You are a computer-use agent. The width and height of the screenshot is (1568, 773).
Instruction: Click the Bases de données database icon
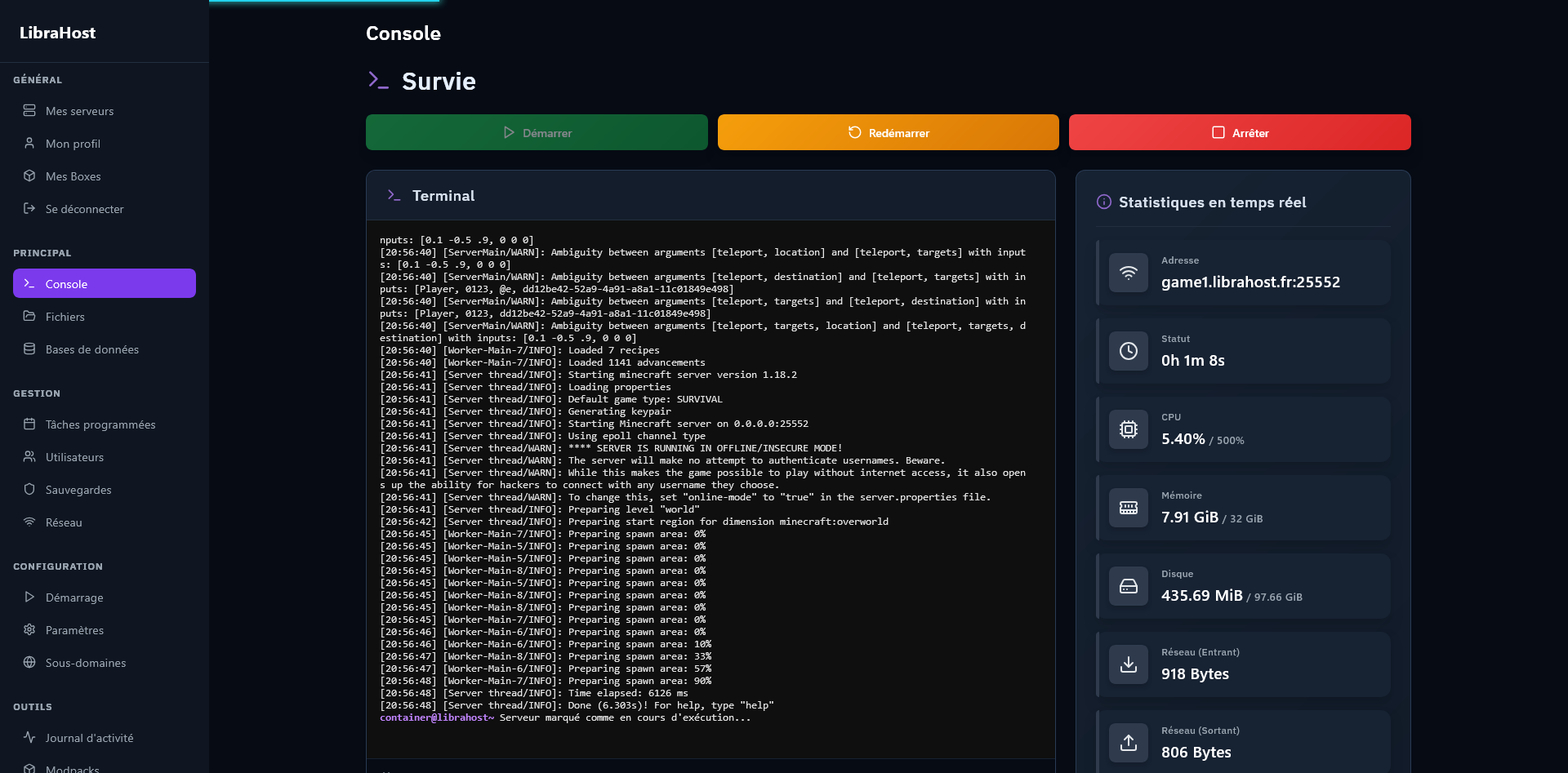pyautogui.click(x=29, y=349)
